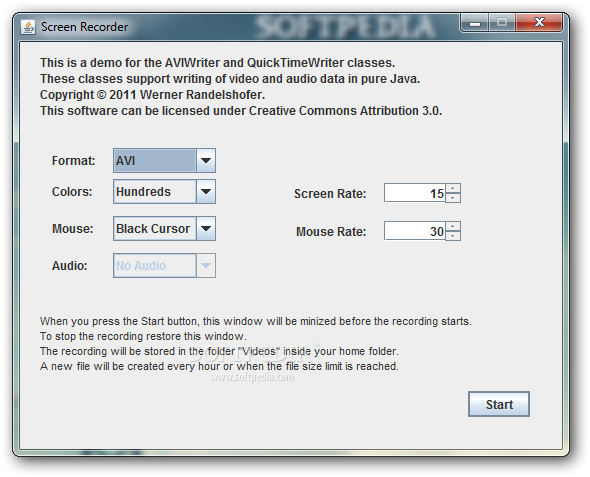Increase Screen Rate with up arrow

pyautogui.click(x=453, y=188)
